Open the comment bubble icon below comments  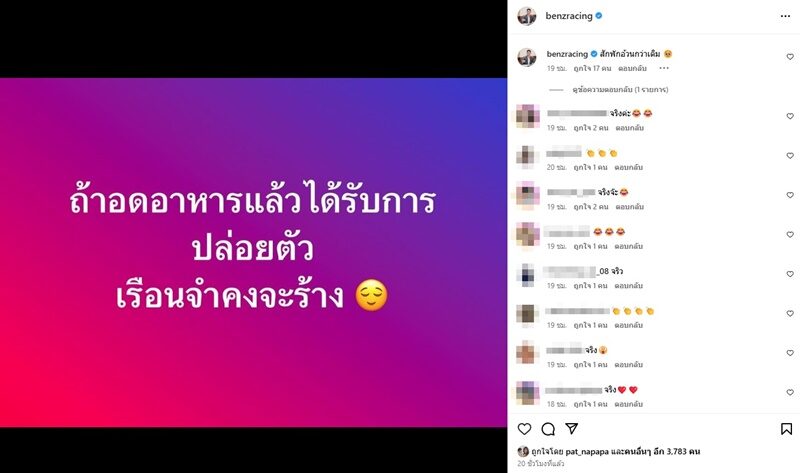(548, 429)
